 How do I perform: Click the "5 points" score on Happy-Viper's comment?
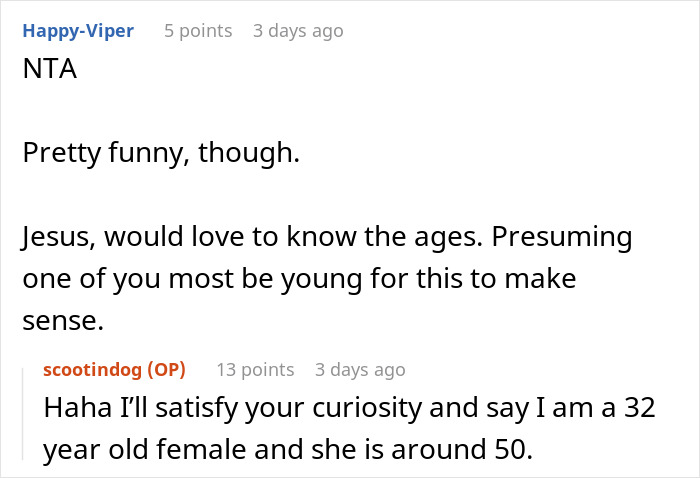point(198,31)
